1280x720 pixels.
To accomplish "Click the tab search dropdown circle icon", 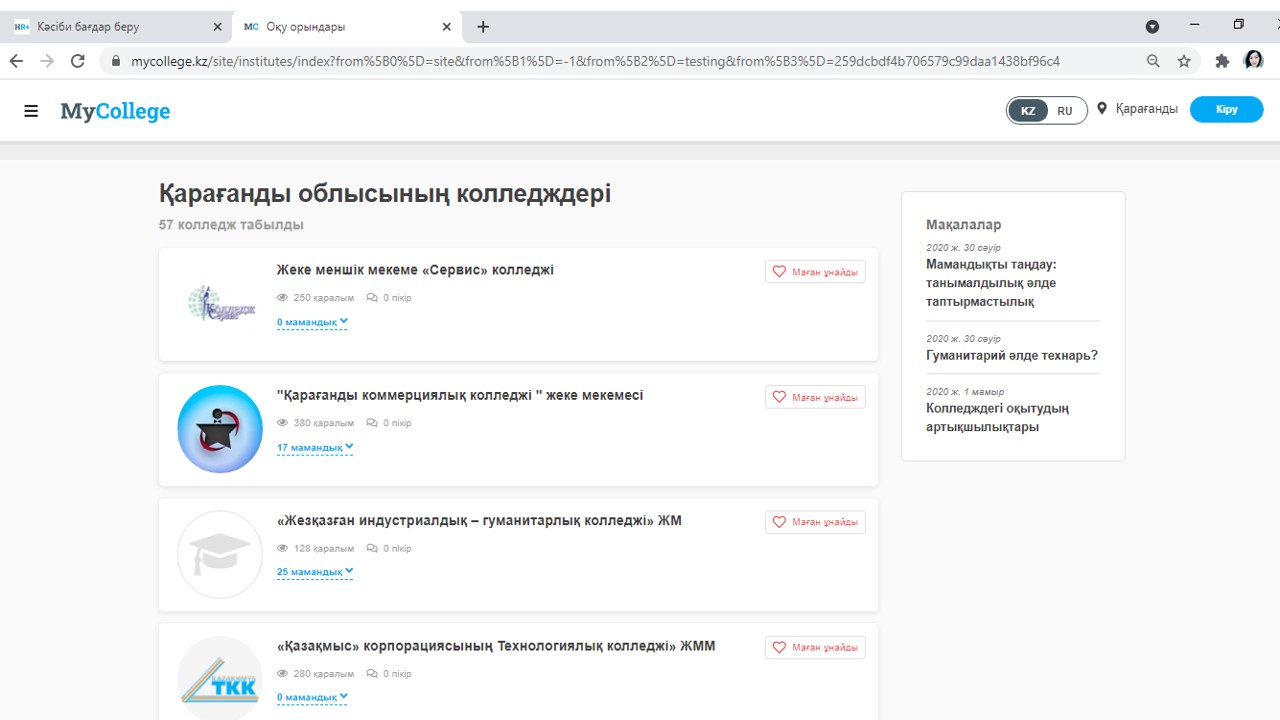I will (1152, 27).
